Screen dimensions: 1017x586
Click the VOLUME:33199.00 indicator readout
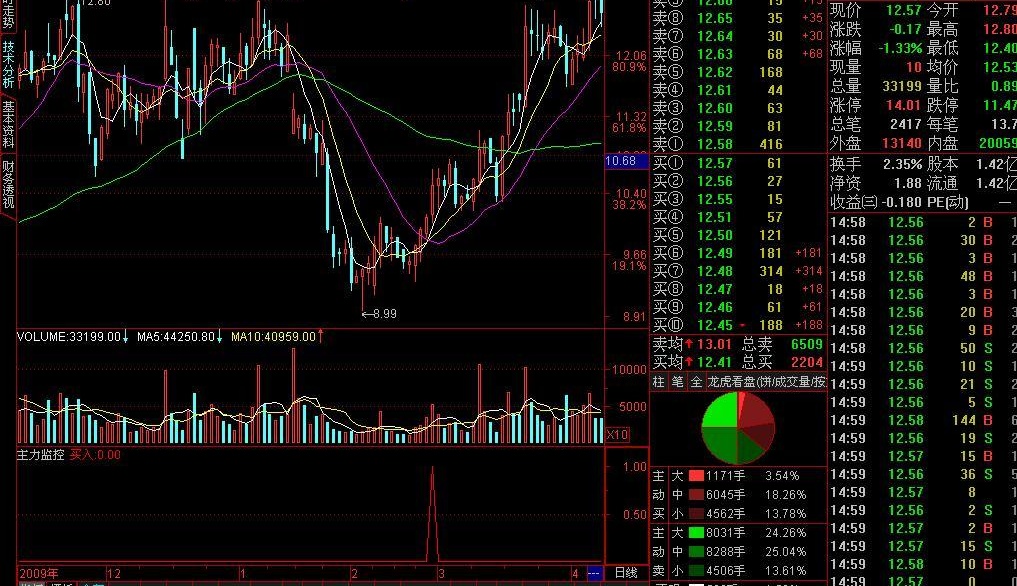point(72,337)
